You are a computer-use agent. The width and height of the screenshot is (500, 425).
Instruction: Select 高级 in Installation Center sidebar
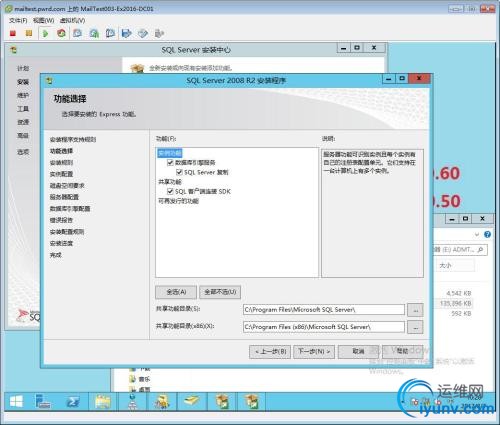click(23, 135)
